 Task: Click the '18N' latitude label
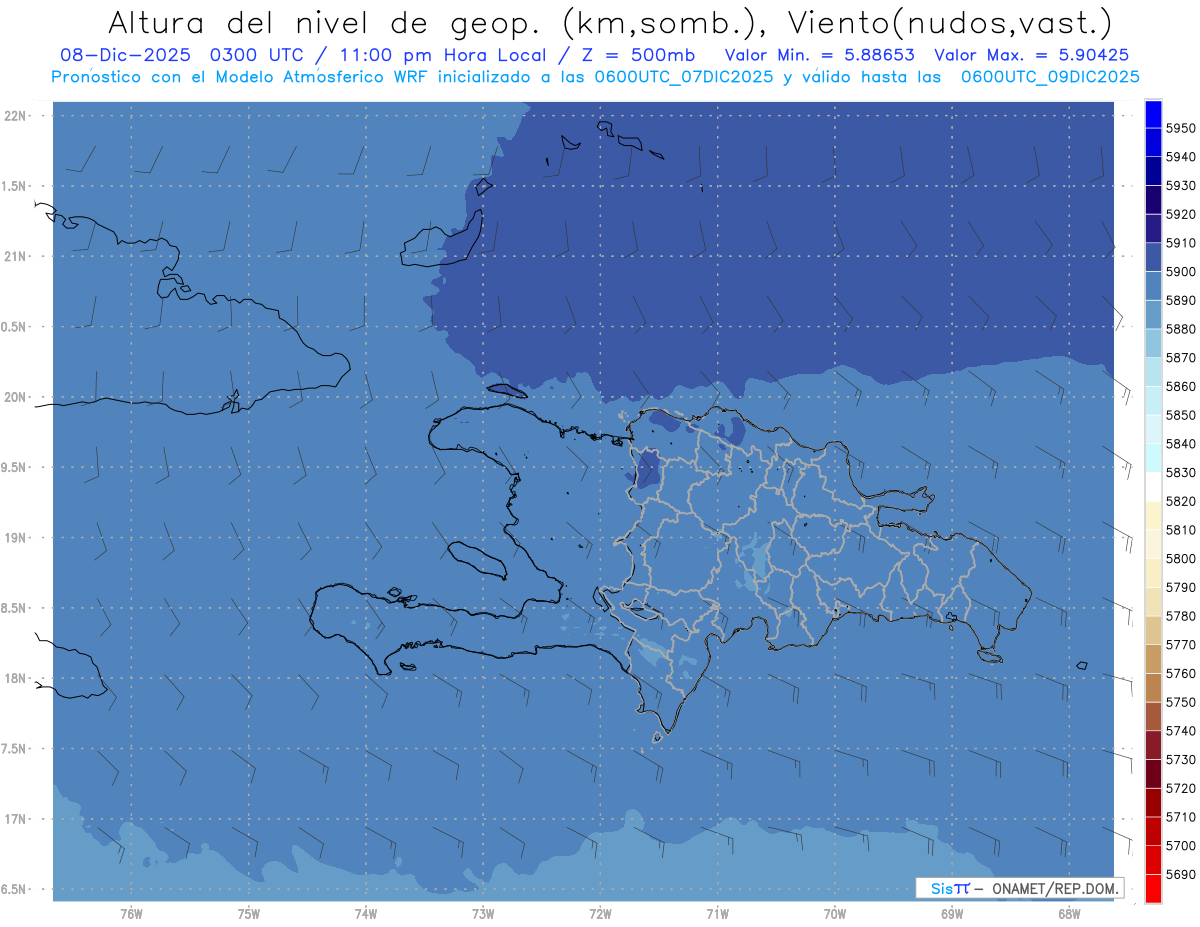[x=16, y=679]
